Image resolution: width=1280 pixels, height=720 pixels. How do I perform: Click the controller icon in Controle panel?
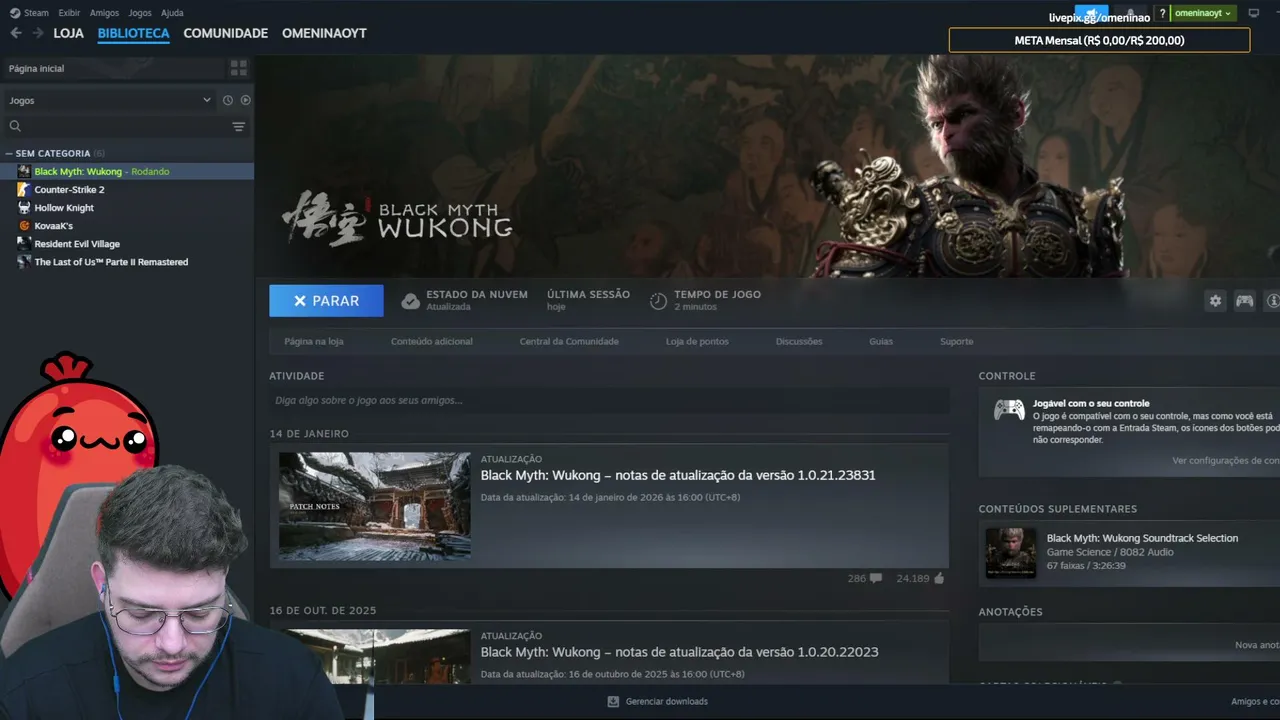(x=1009, y=410)
